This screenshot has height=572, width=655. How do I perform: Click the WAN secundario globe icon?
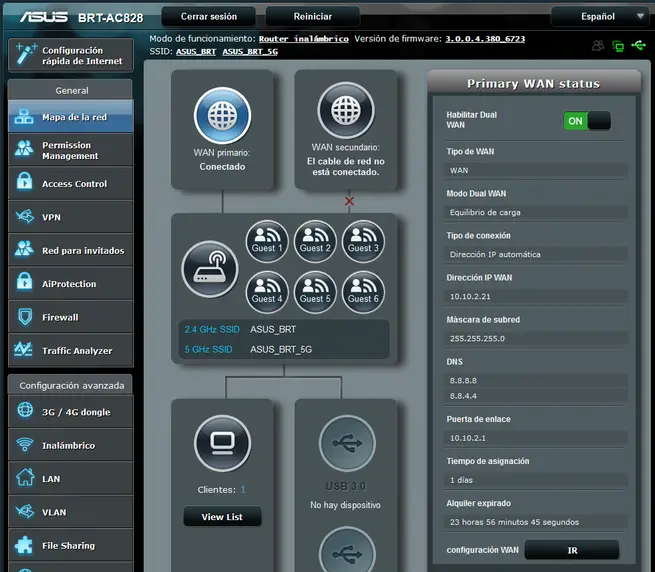click(345, 111)
